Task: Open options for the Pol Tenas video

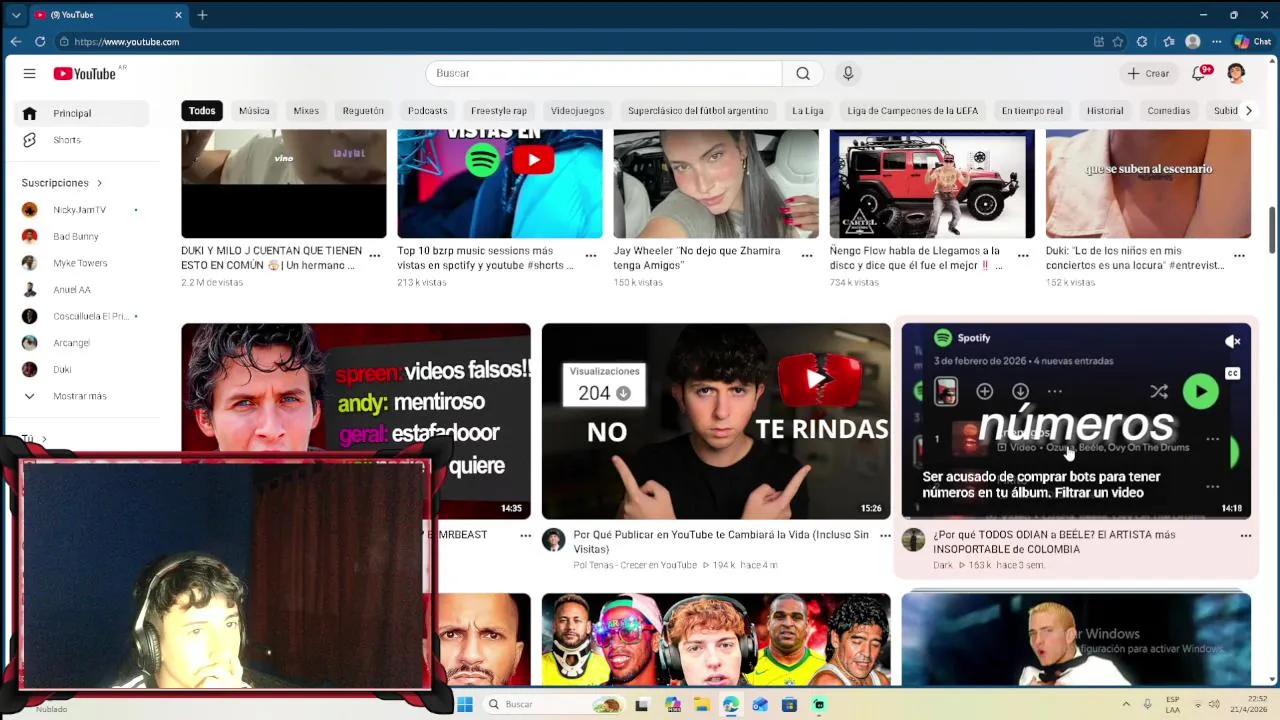Action: [885, 536]
